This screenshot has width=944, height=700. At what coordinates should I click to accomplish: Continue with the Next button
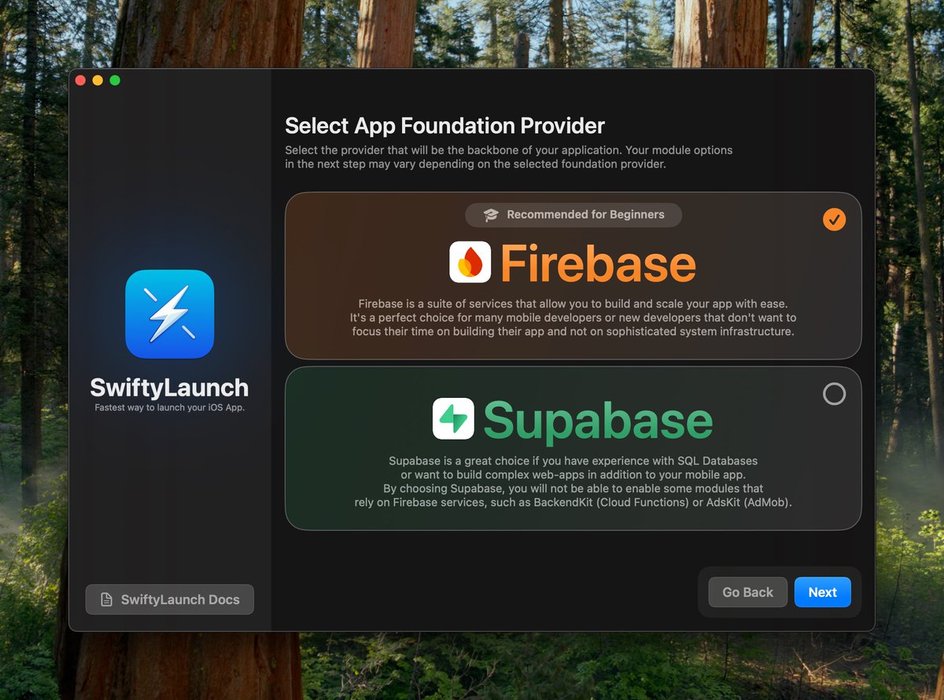click(822, 592)
